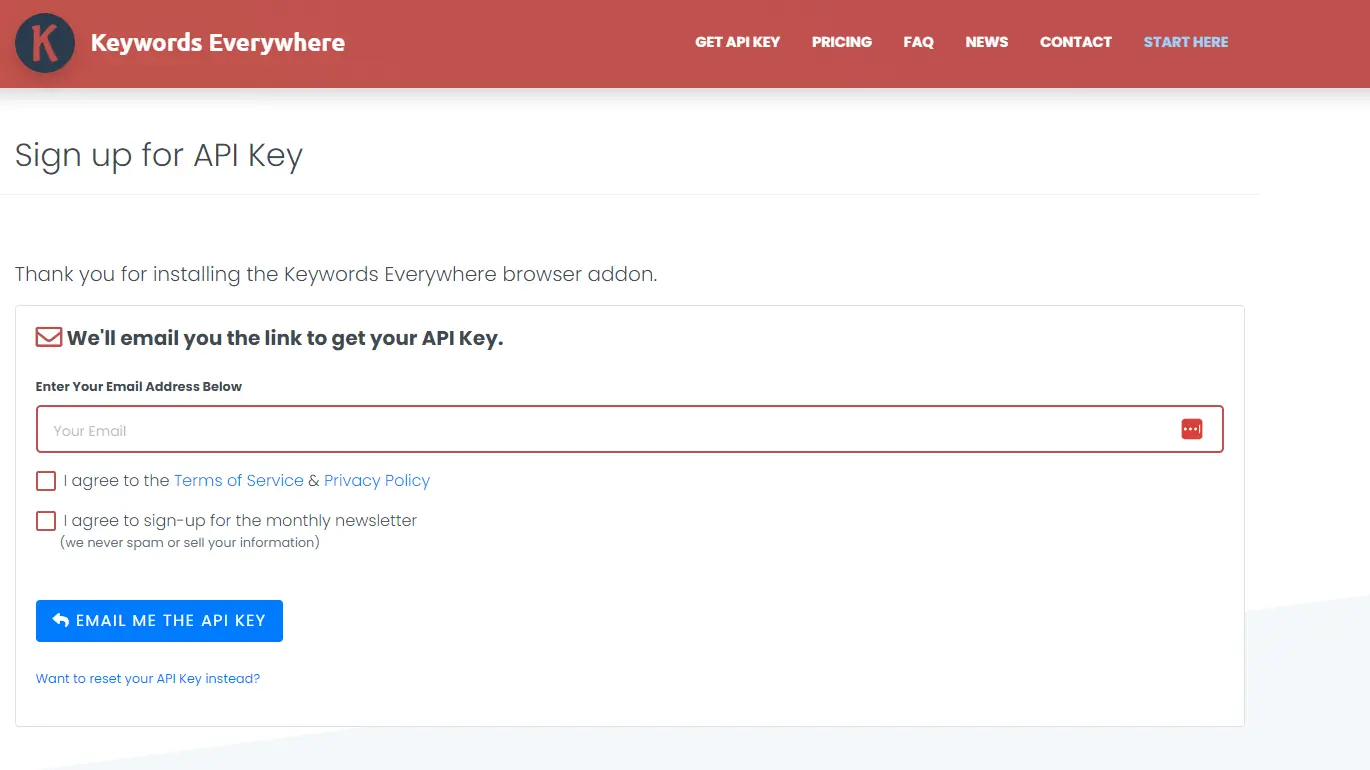Enable the monthly newsletter sign-up checkbox
1370x770 pixels.
tap(46, 521)
